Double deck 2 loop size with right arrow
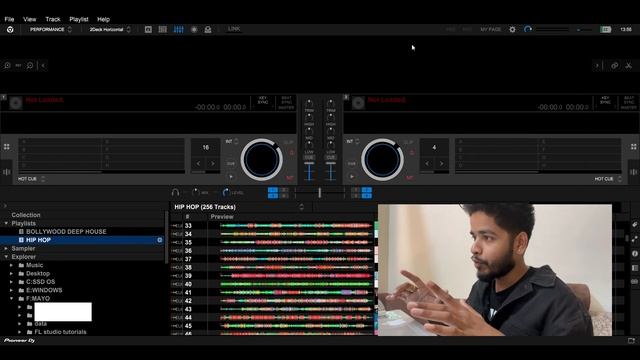The image size is (640, 360). pyautogui.click(x=442, y=164)
